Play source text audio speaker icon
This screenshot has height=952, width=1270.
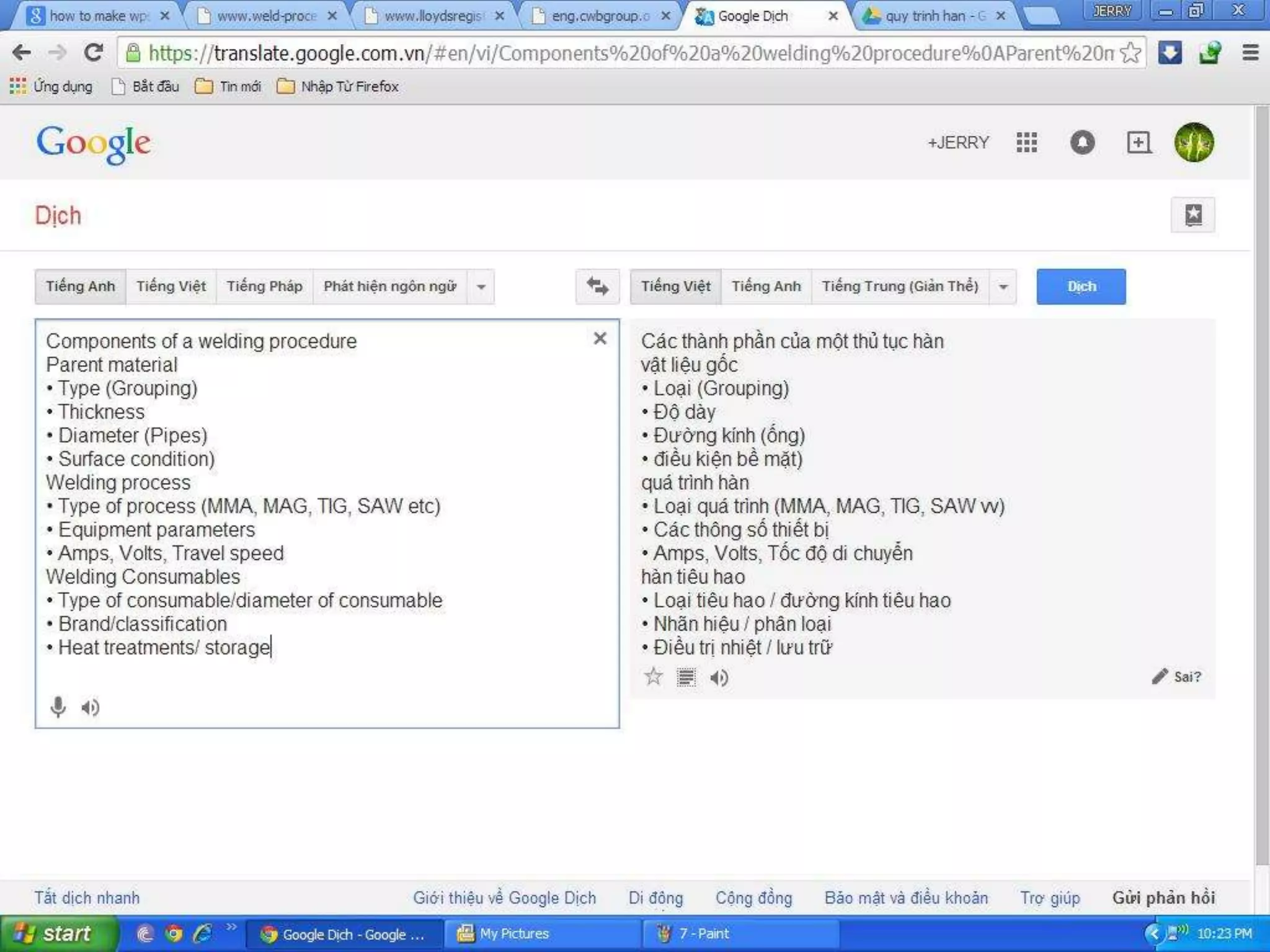[x=91, y=707]
